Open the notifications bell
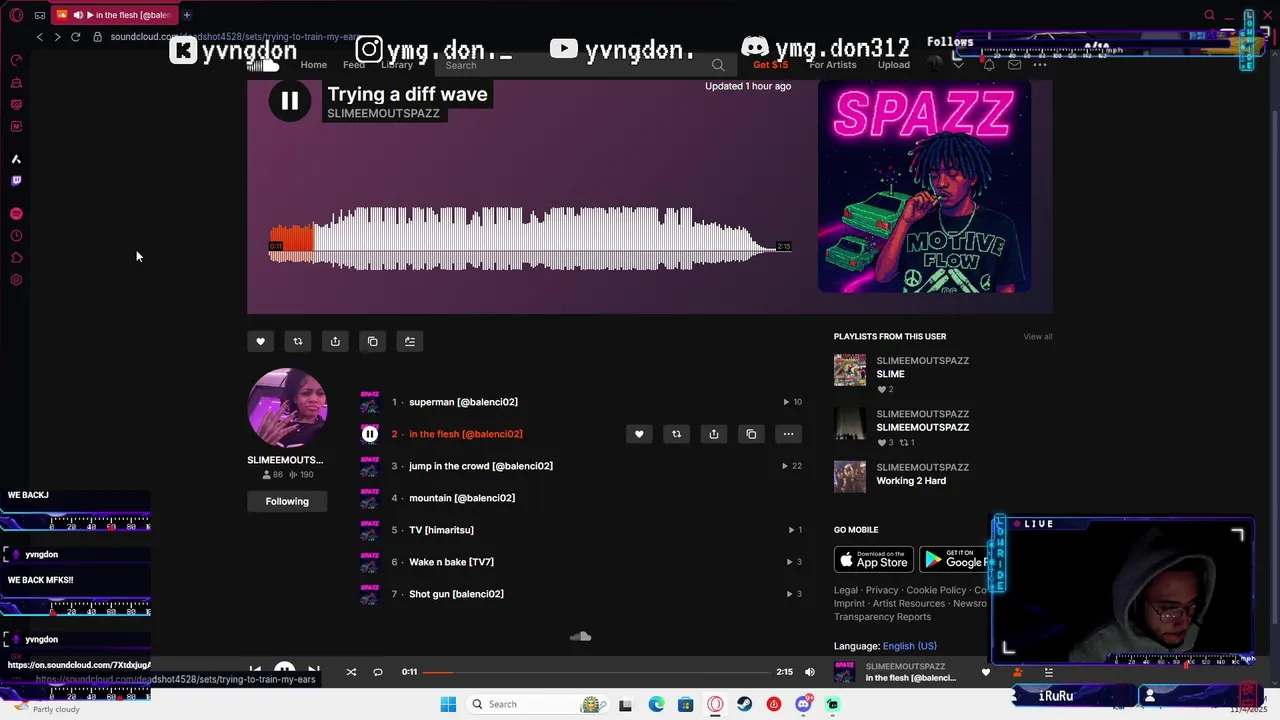The height and width of the screenshot is (720, 1280). point(989,65)
